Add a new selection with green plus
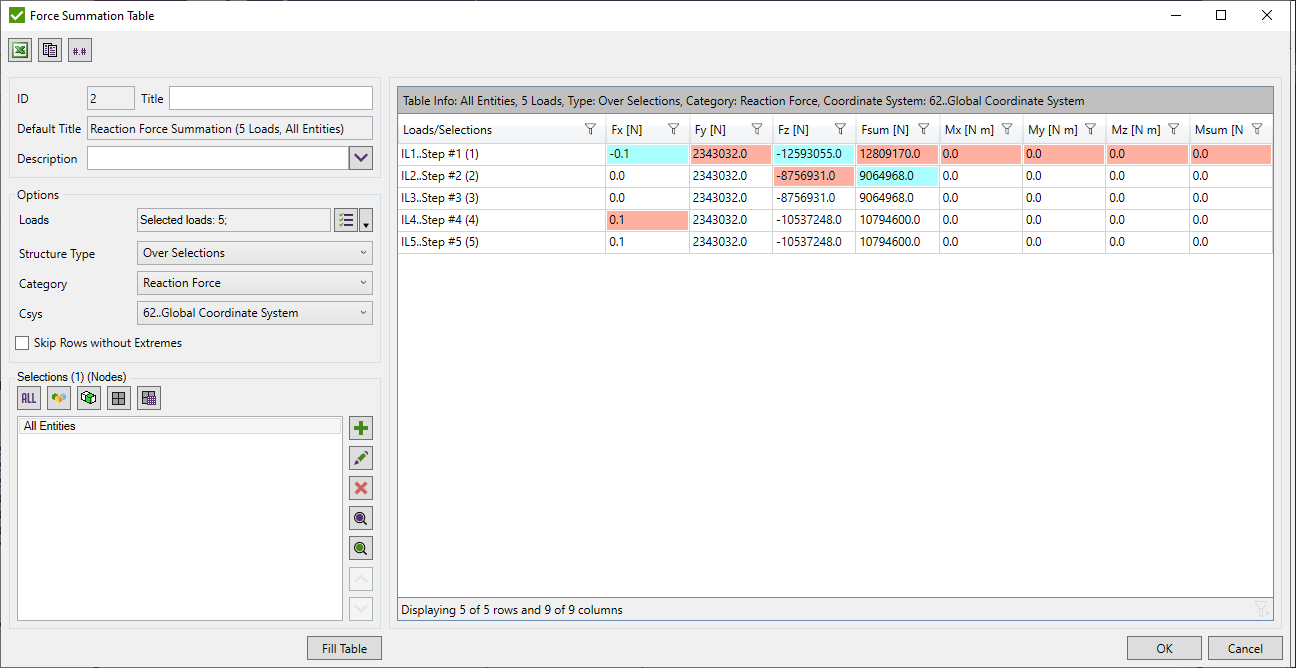The image size is (1296, 668). [x=361, y=429]
